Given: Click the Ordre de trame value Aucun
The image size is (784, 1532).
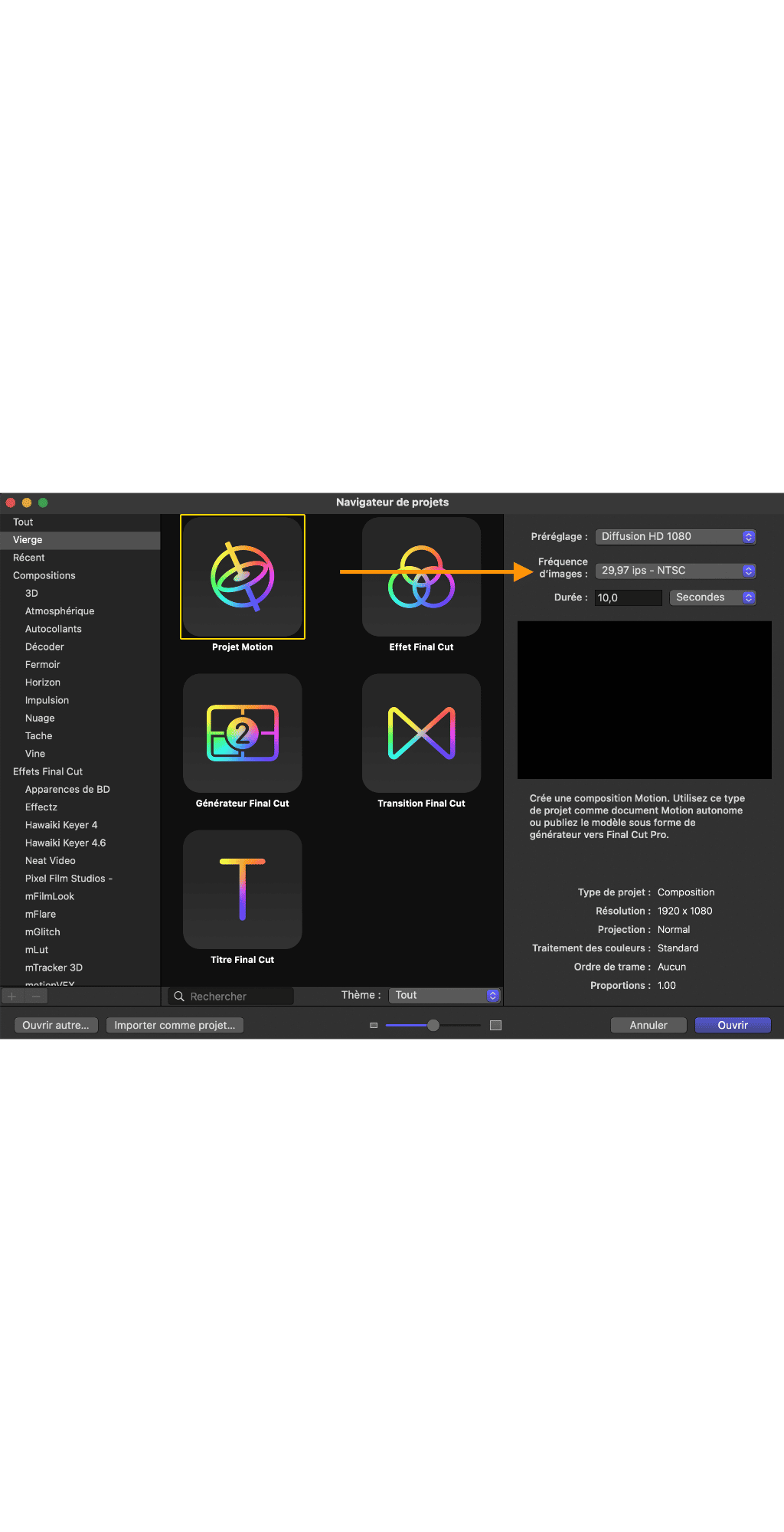Looking at the screenshot, I should coord(672,967).
